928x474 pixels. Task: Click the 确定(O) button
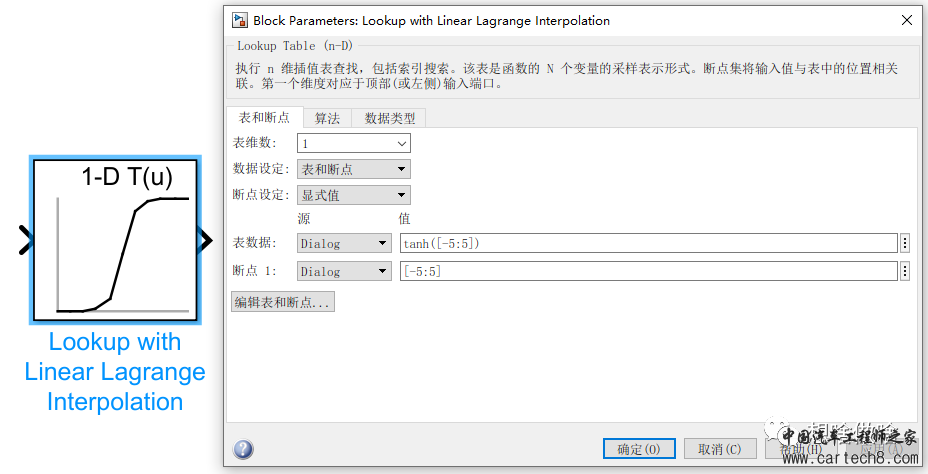639,449
